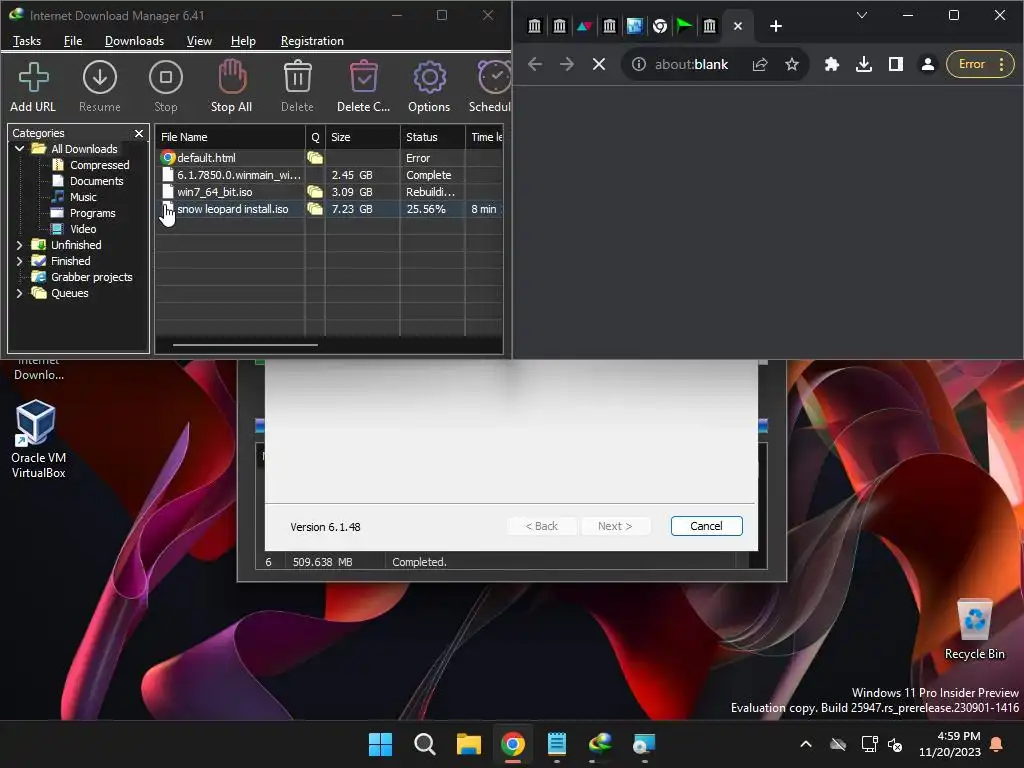Click the Delete Completed toolbar icon
The height and width of the screenshot is (768, 1024).
(x=363, y=87)
